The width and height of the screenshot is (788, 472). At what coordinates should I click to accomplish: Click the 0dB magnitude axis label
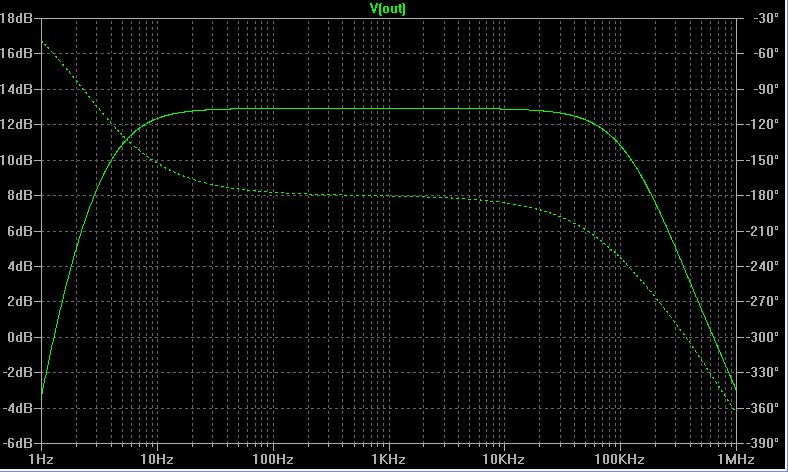click(20, 337)
